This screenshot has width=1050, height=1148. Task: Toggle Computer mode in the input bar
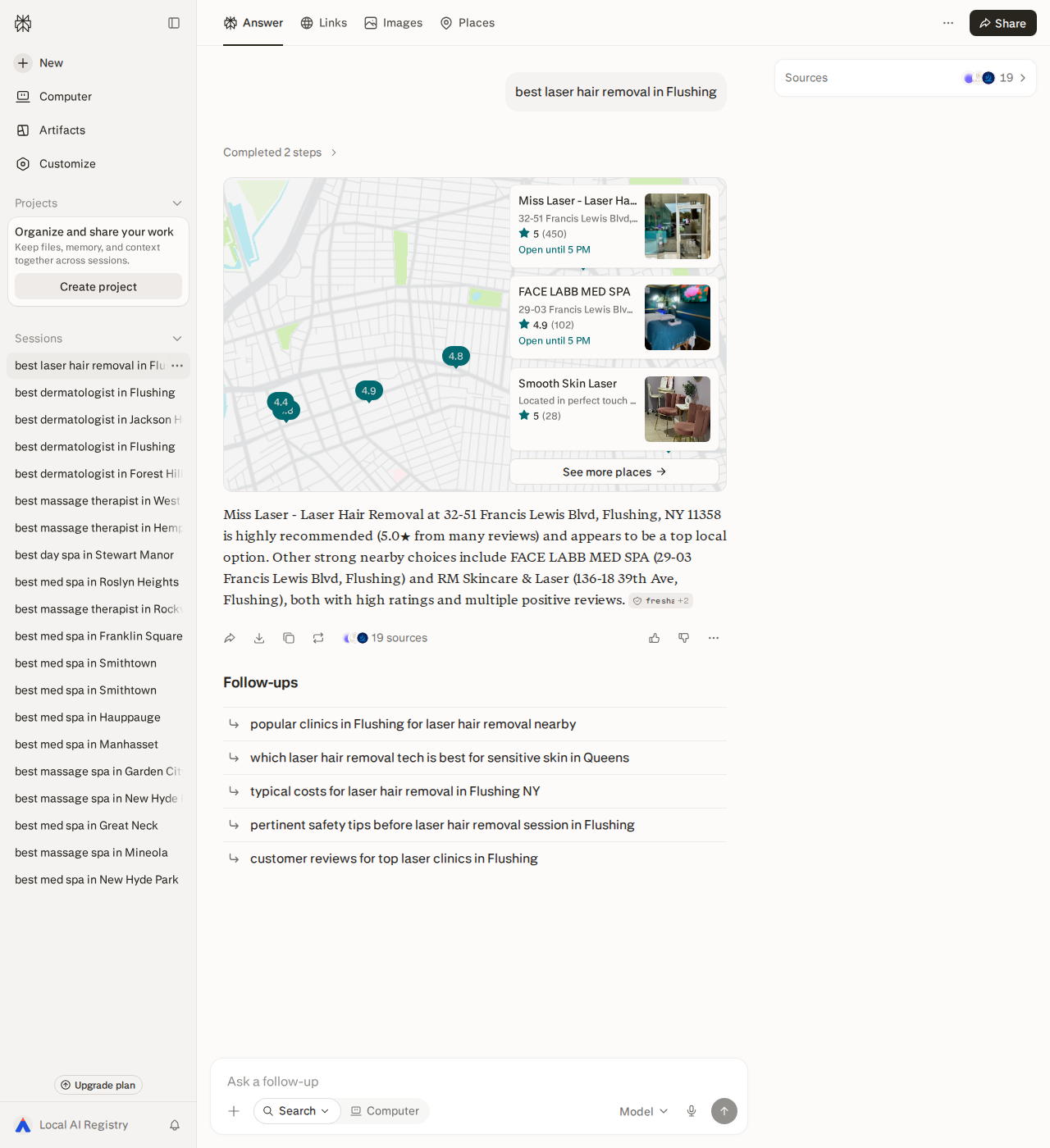coord(385,1111)
